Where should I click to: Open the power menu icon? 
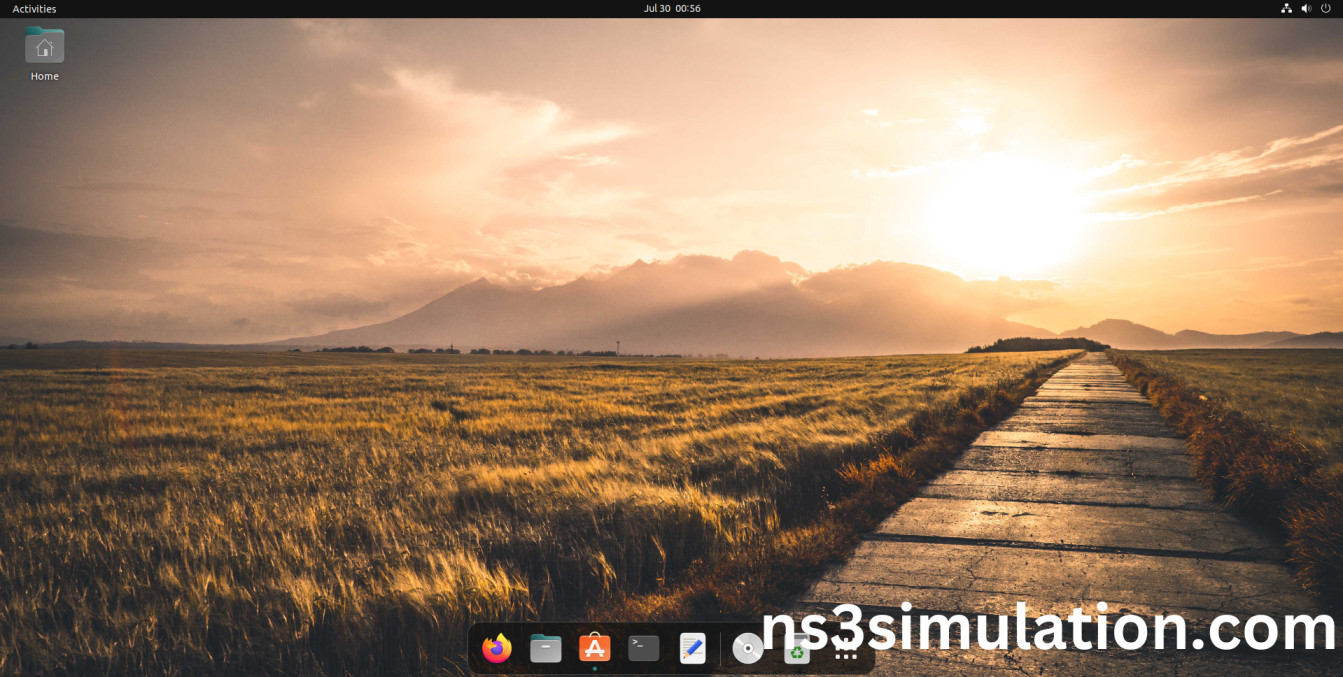1326,8
